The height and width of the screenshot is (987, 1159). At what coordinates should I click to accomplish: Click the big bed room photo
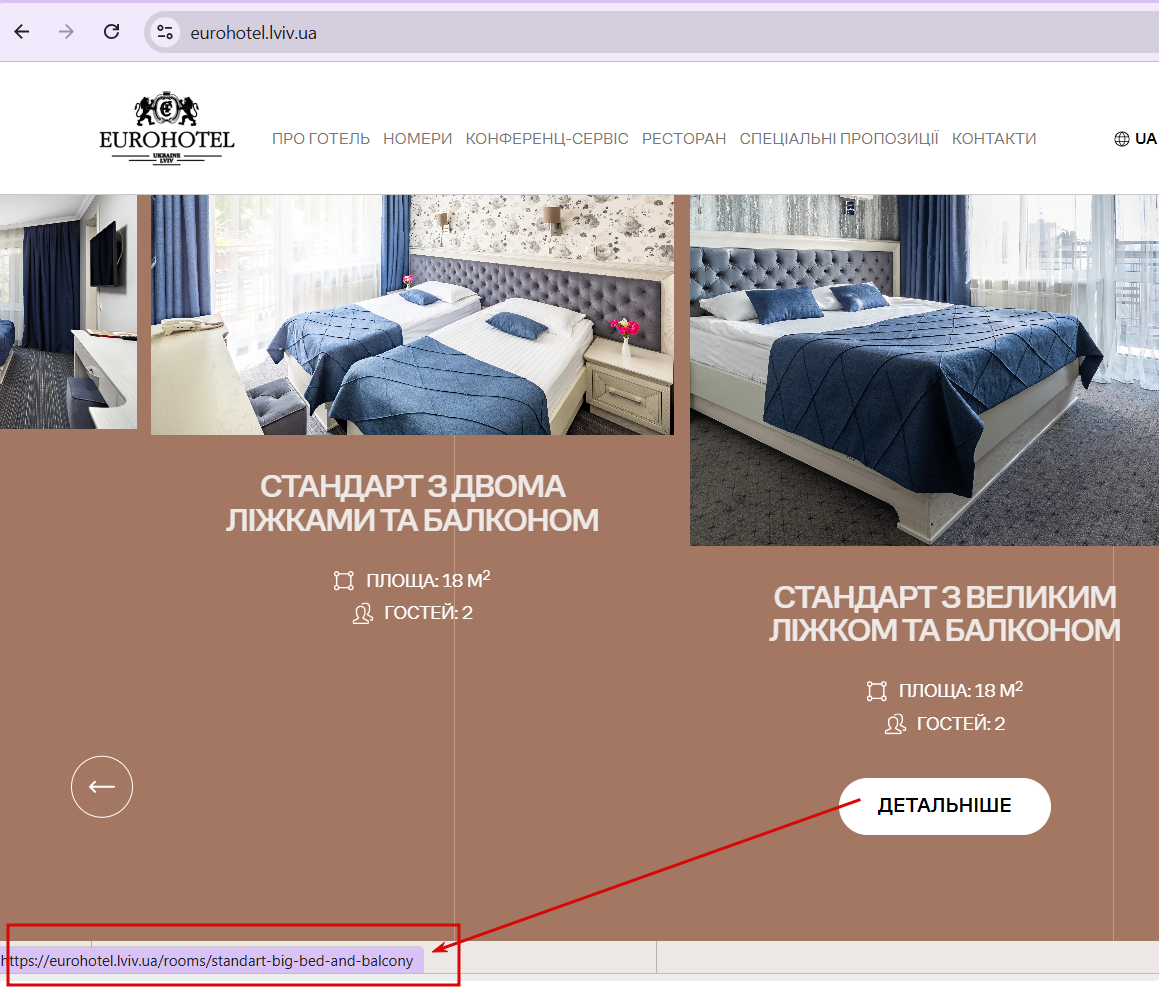point(924,370)
